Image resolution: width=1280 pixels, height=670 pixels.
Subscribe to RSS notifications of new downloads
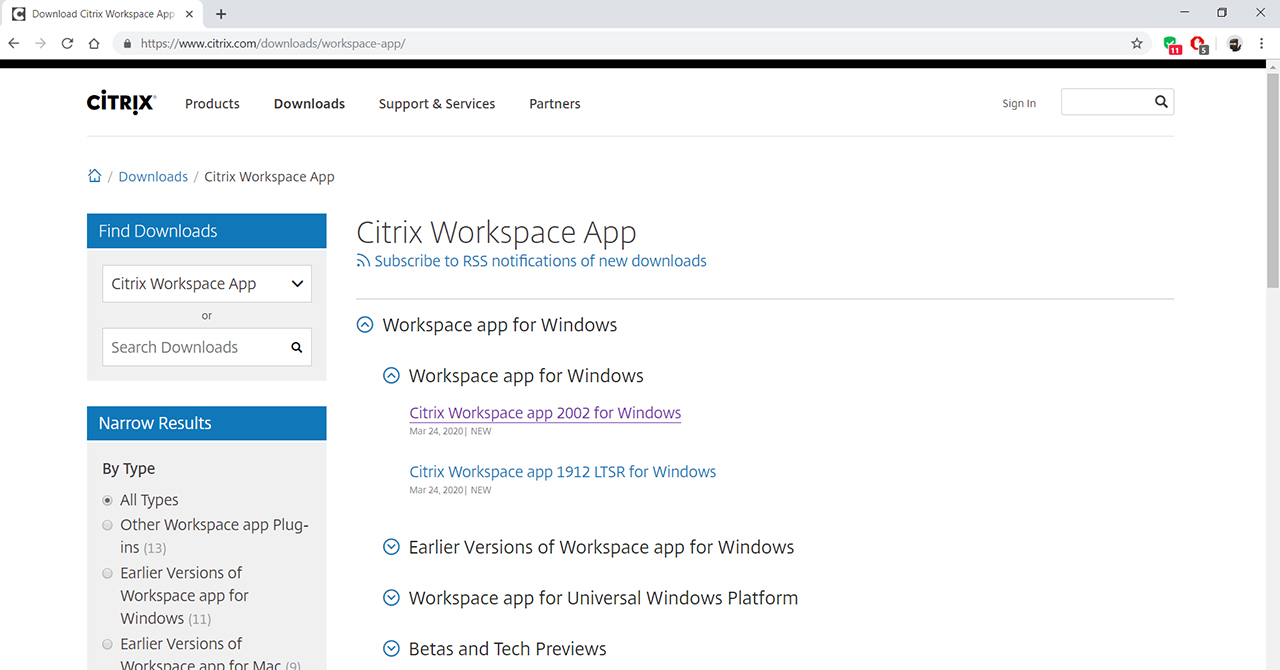tap(540, 261)
